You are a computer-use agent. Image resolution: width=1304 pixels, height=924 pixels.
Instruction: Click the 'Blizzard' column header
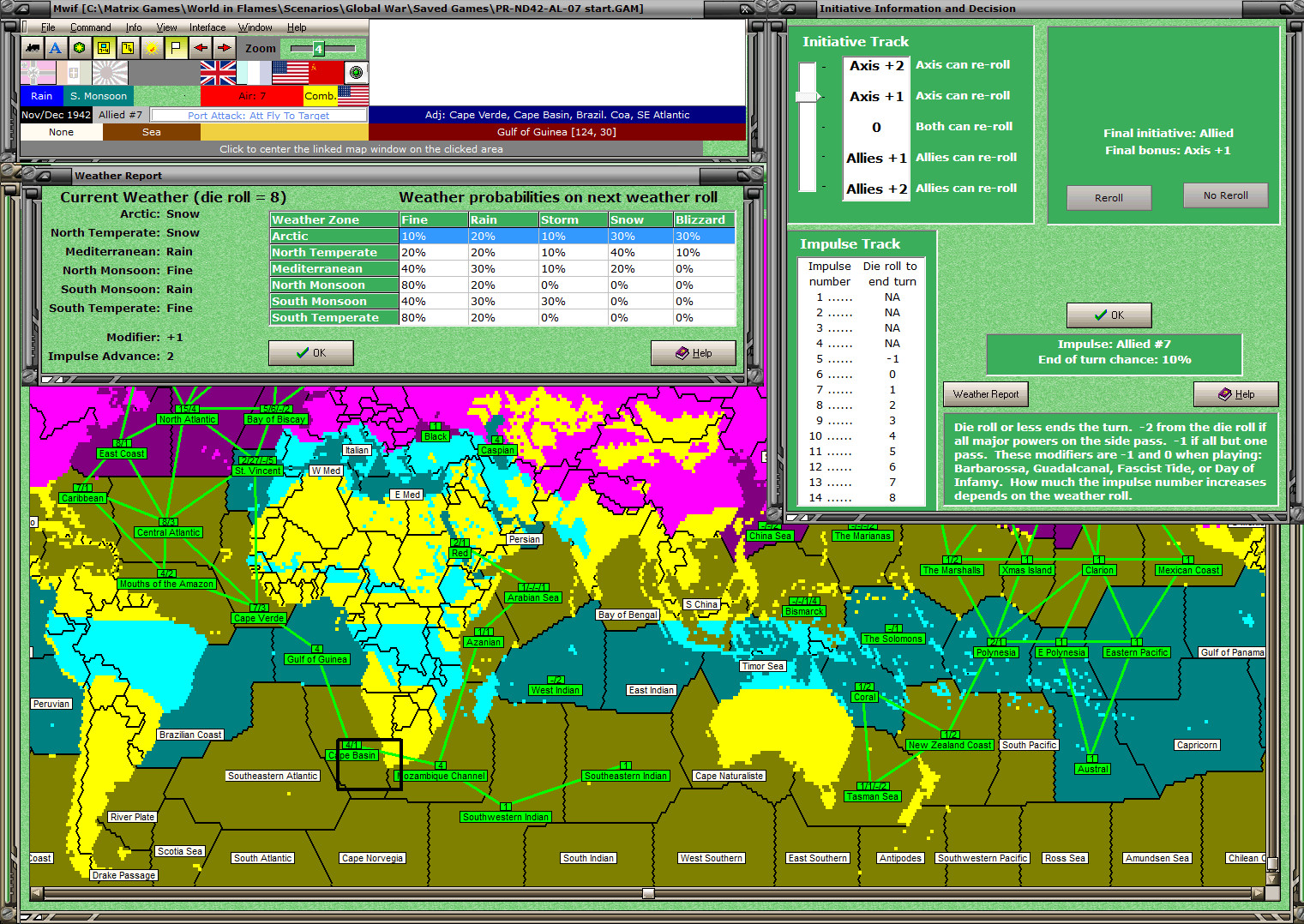point(704,220)
